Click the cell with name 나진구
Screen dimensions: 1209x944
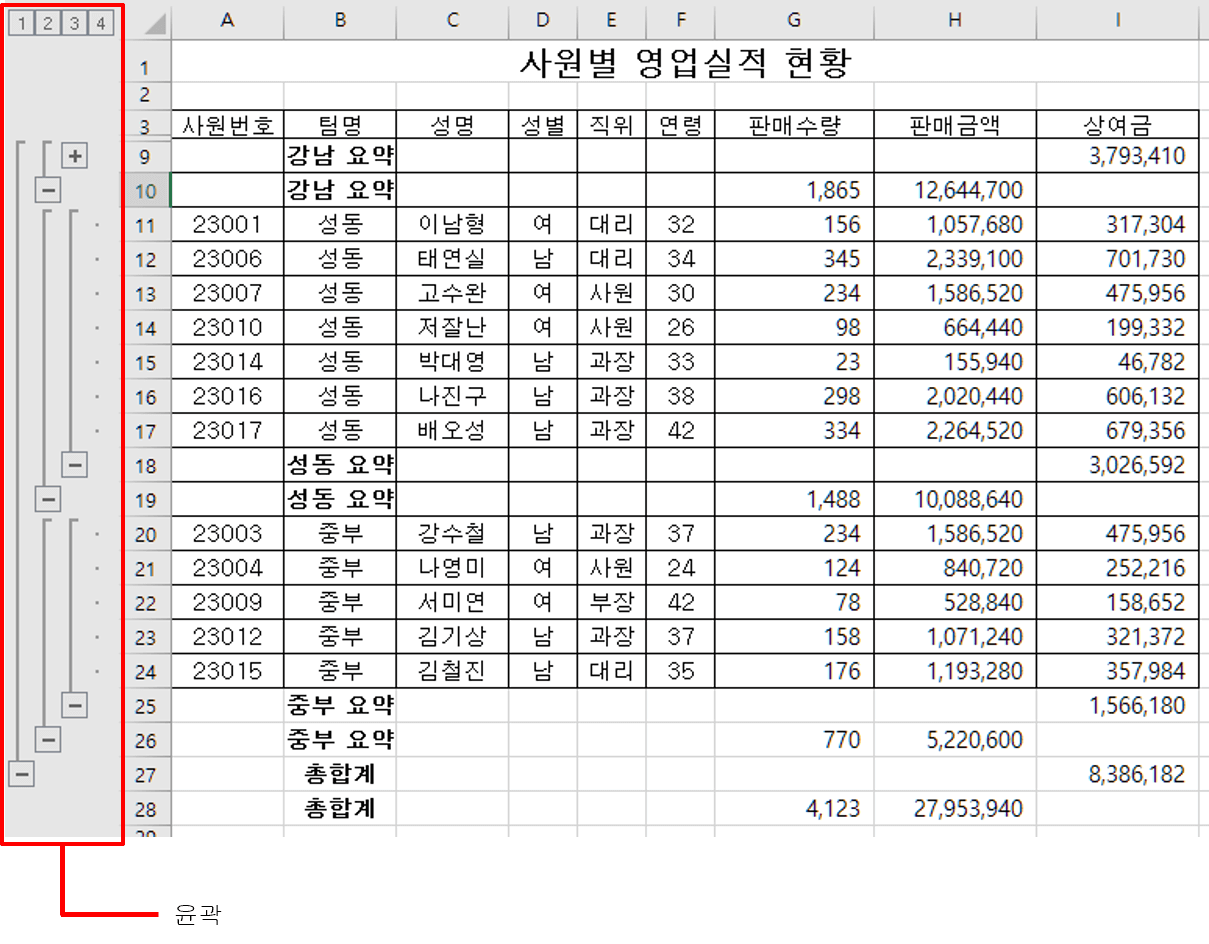coord(452,396)
